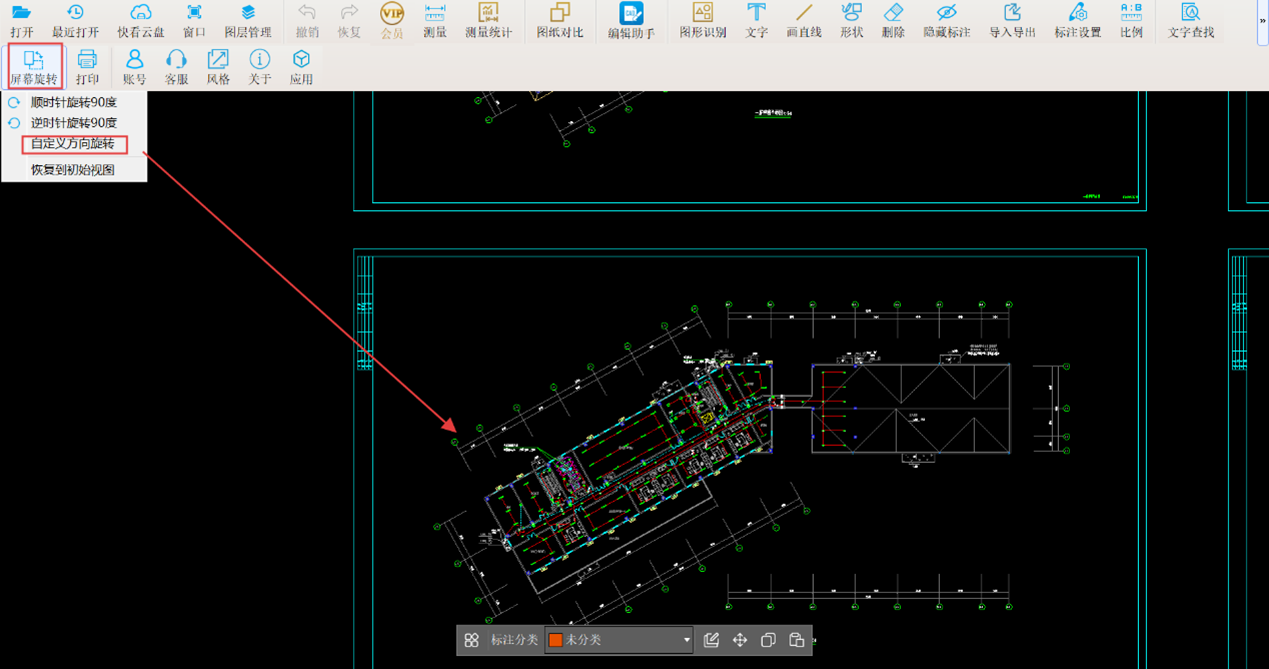
Task: Toggle 隐藏标注 hide annotations
Action: point(947,20)
